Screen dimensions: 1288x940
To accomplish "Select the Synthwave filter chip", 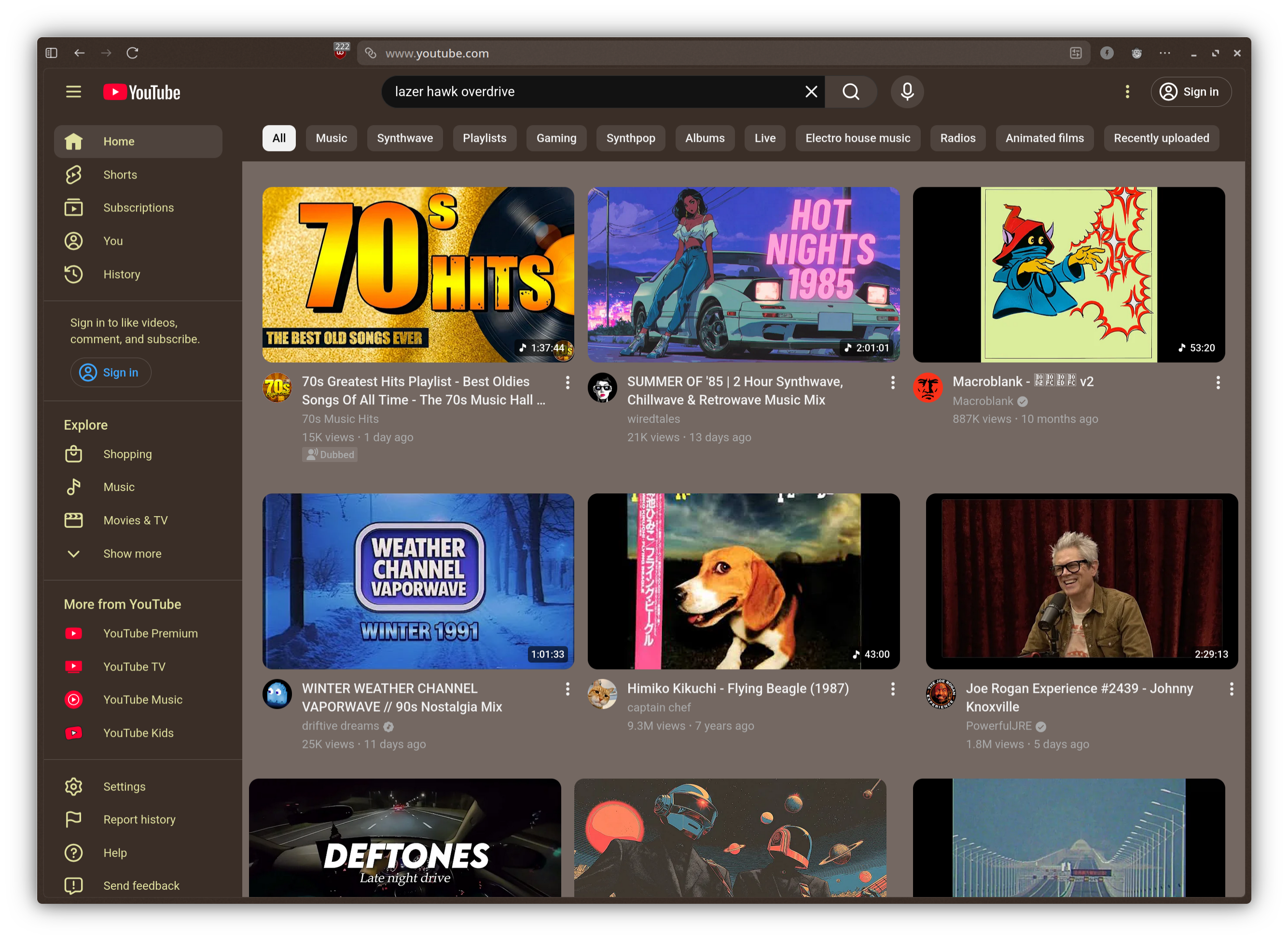I will (x=404, y=138).
